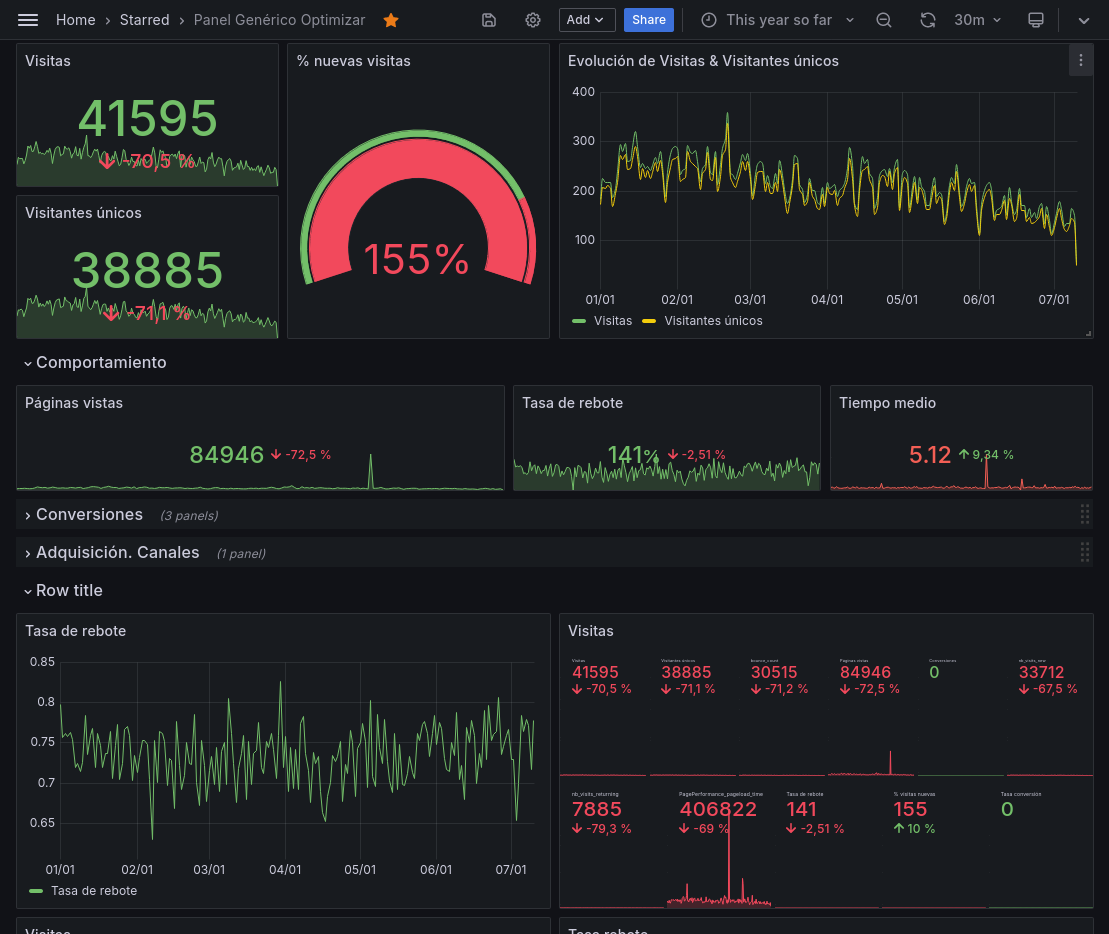Unstar this dashboard with the star icon
Screen dimensions: 1109x934
coord(391,20)
